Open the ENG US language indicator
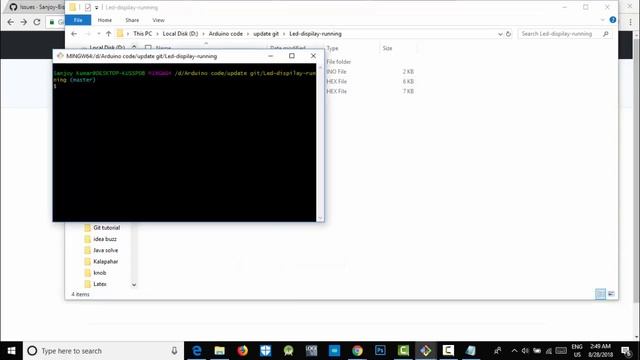640x360 pixels. click(577, 351)
